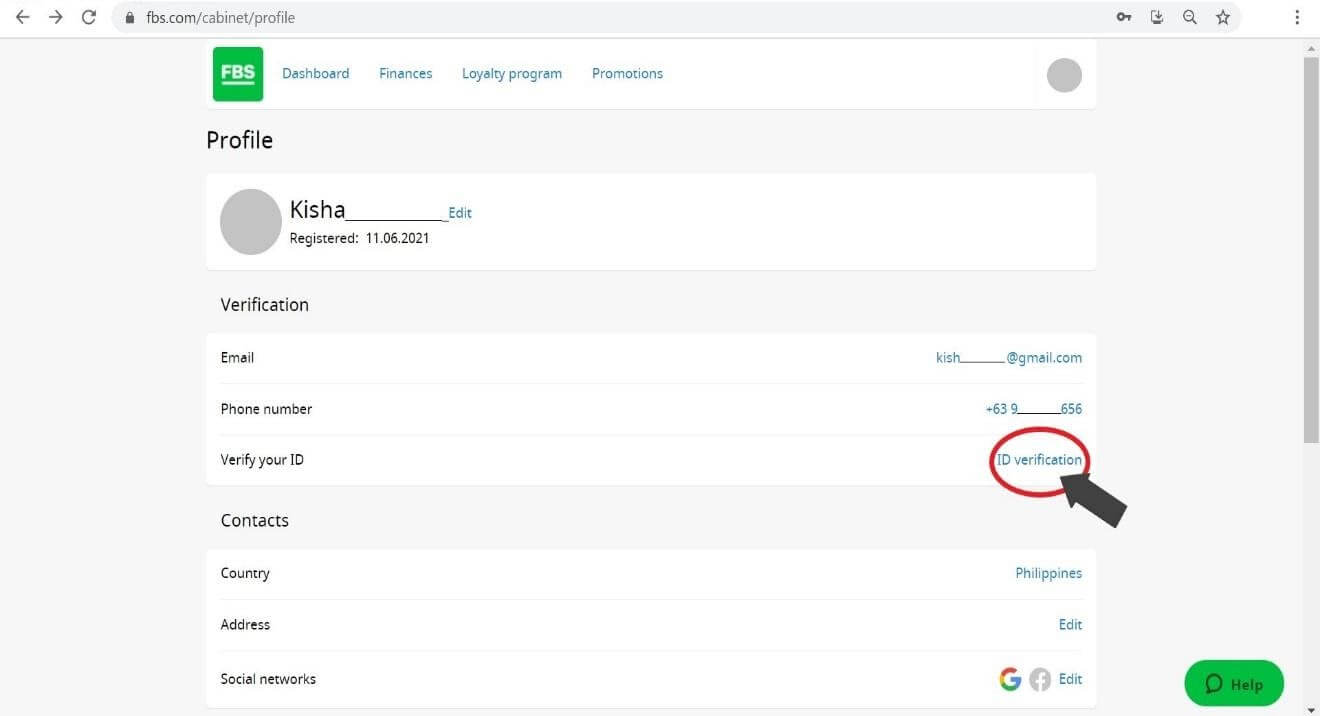Screen dimensions: 1320x716
Task: Click the back navigation arrow
Action: tap(22, 17)
